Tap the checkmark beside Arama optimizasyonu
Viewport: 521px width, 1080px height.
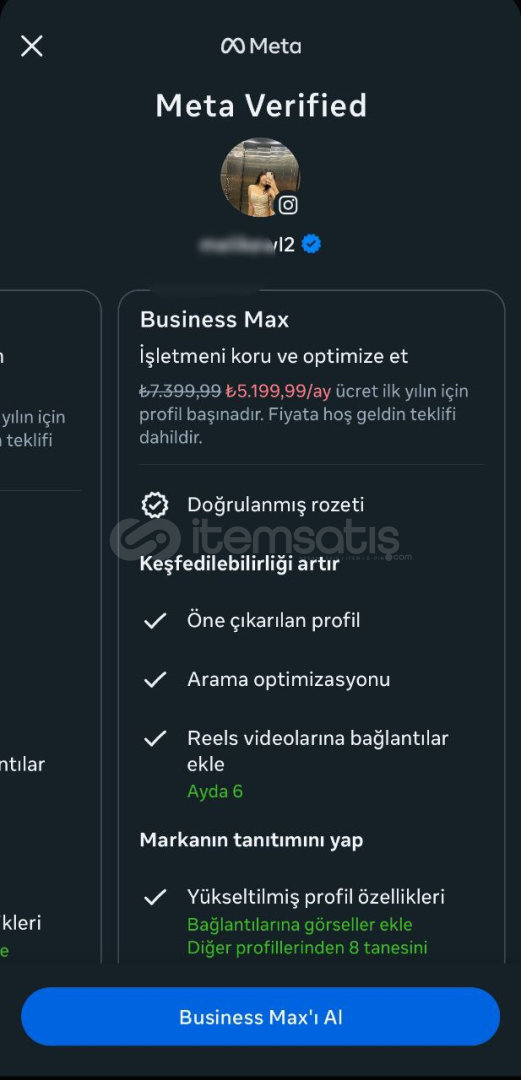pos(155,680)
